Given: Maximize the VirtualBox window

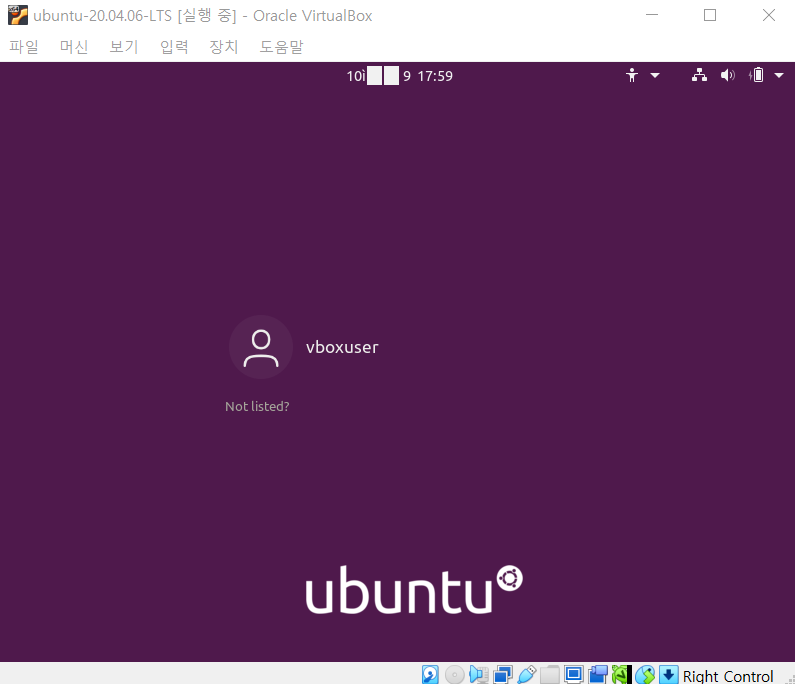Looking at the screenshot, I should [x=710, y=15].
